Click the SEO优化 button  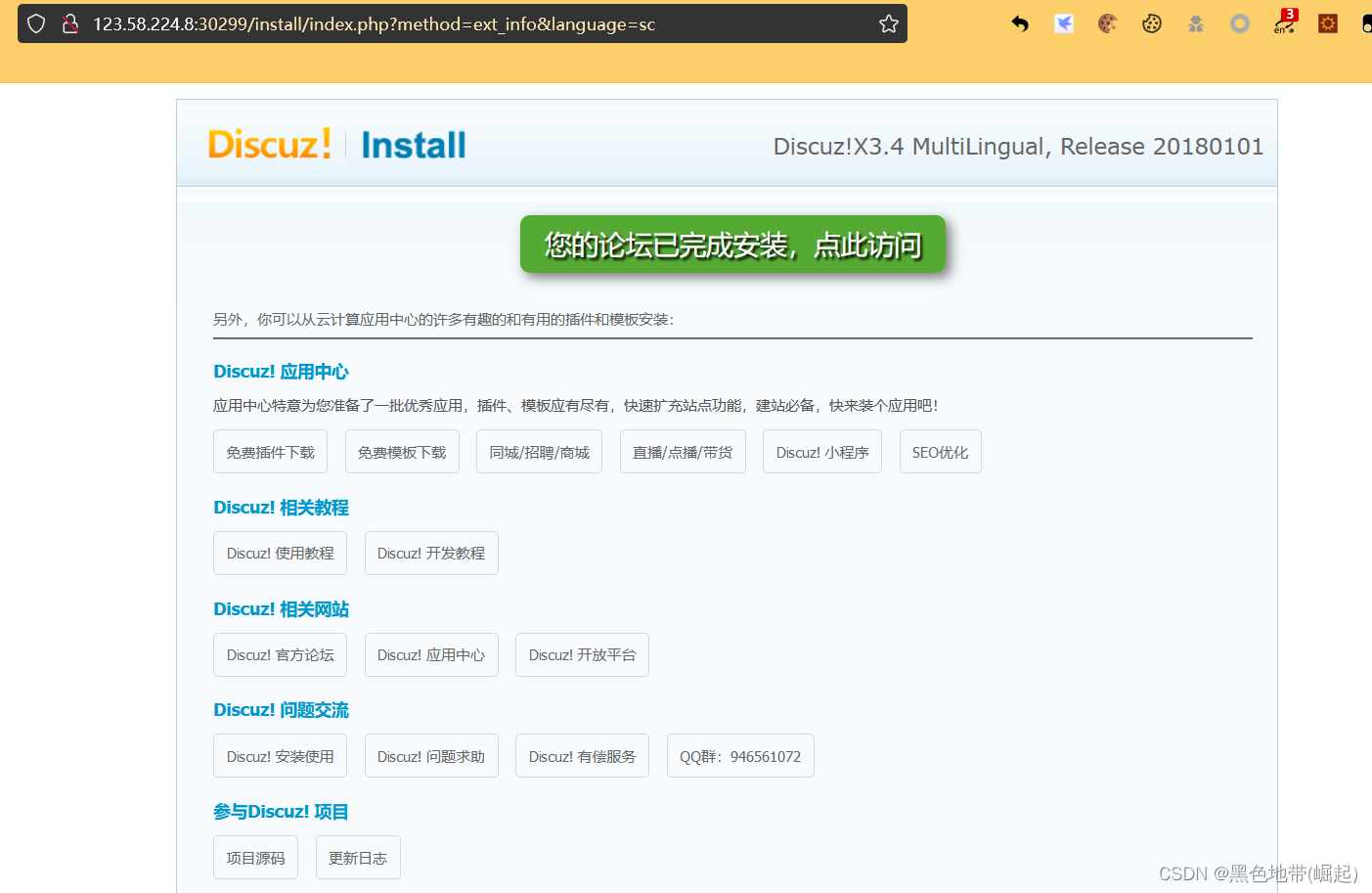940,451
